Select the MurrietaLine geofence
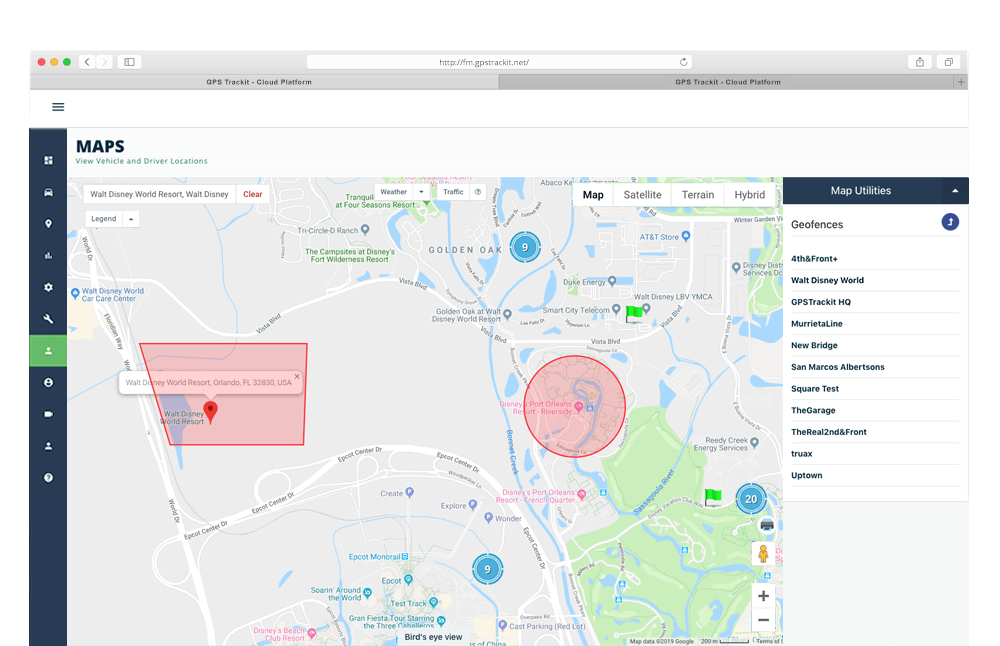1000x646 pixels. pos(874,324)
